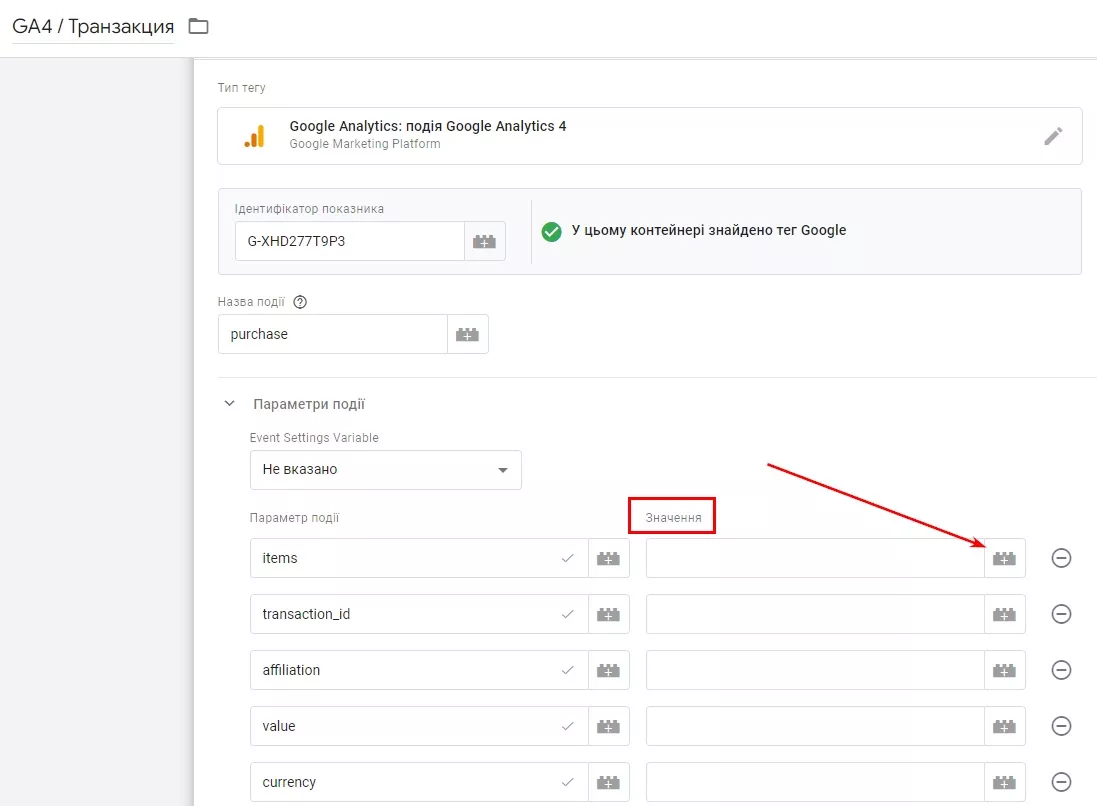Edit tag type with the pencil icon
1097x806 pixels.
click(x=1053, y=136)
